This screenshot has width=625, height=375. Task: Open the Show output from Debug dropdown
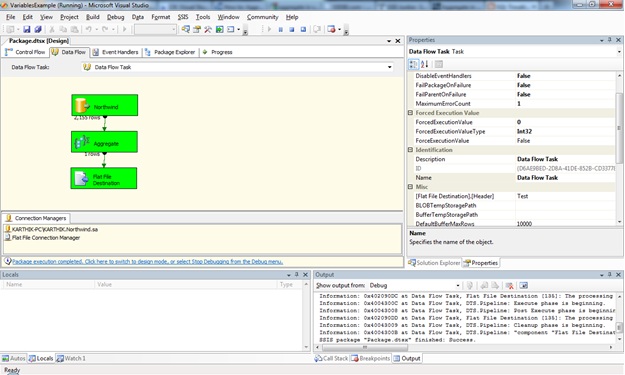tap(458, 285)
